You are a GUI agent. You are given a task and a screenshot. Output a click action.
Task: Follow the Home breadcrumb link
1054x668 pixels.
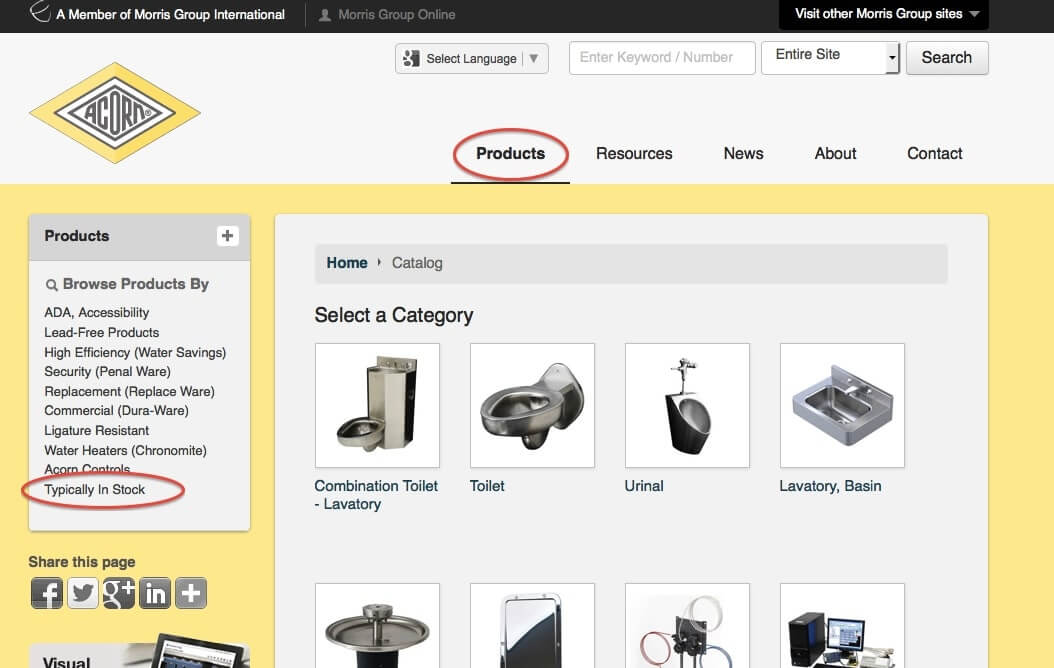(x=347, y=263)
